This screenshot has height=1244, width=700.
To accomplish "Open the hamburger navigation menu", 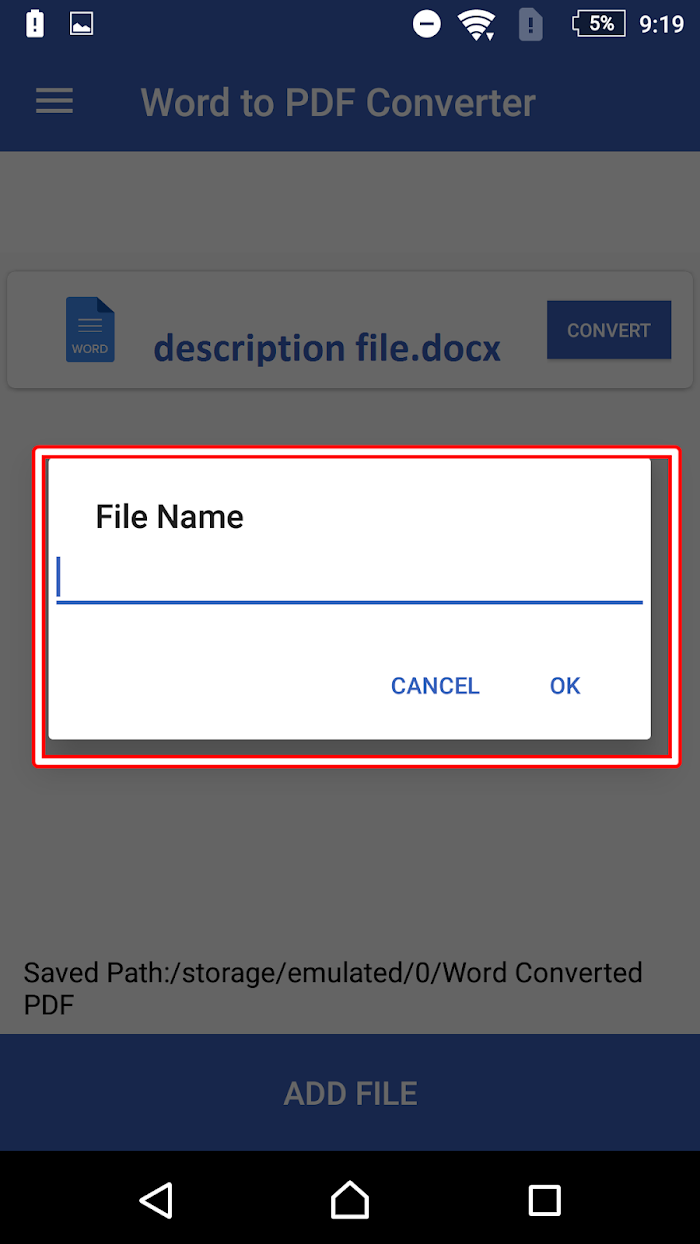I will 54,101.
